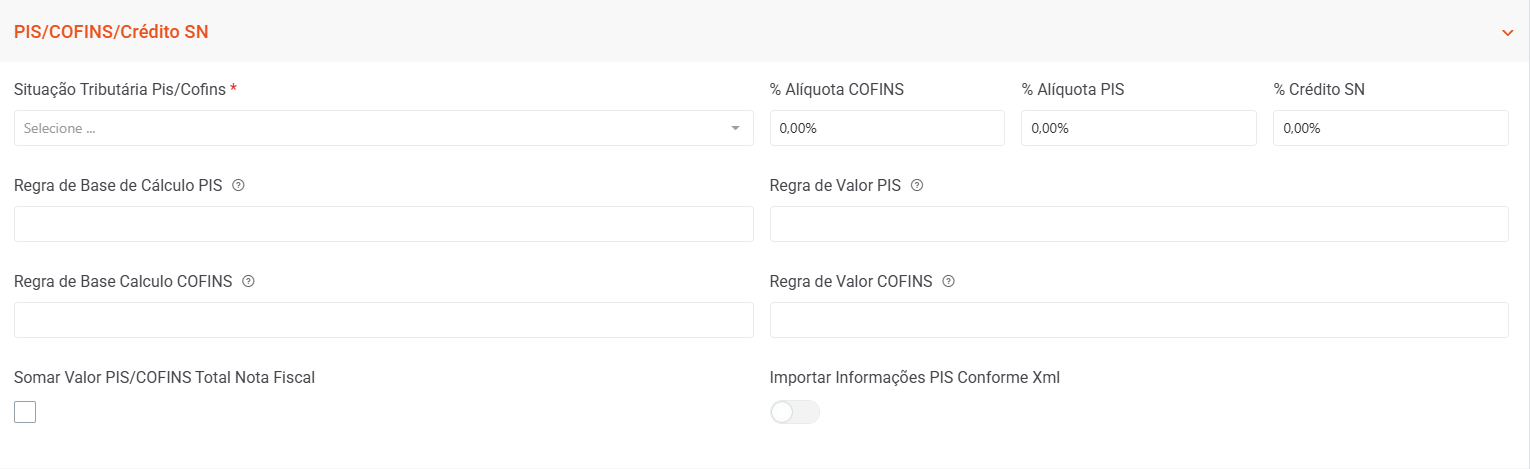Click the Situação Tributária Pis/Cofins label
1530x469 pixels.
click(x=120, y=89)
